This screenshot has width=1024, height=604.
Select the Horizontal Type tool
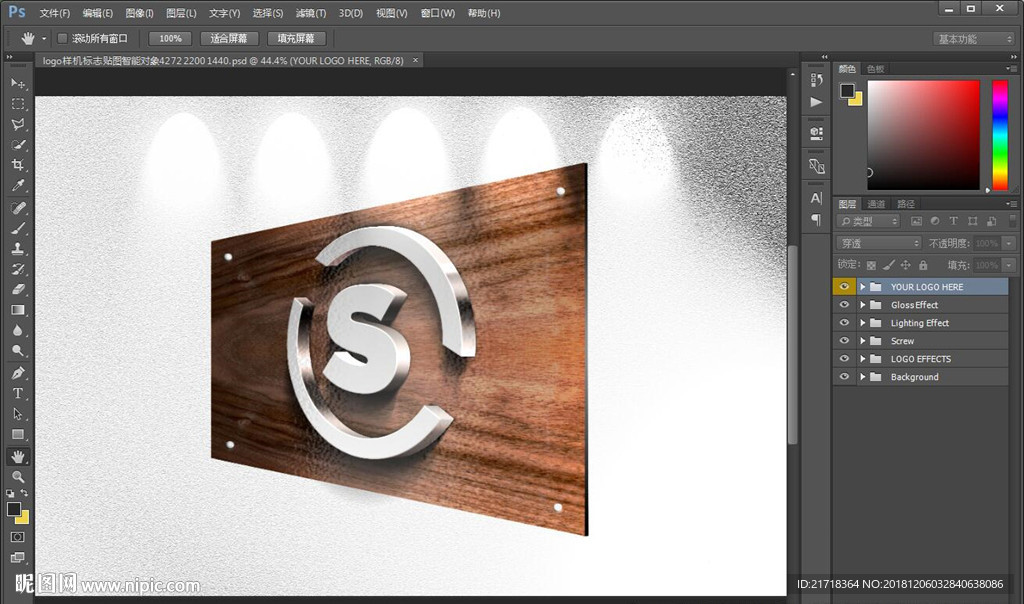[x=18, y=394]
